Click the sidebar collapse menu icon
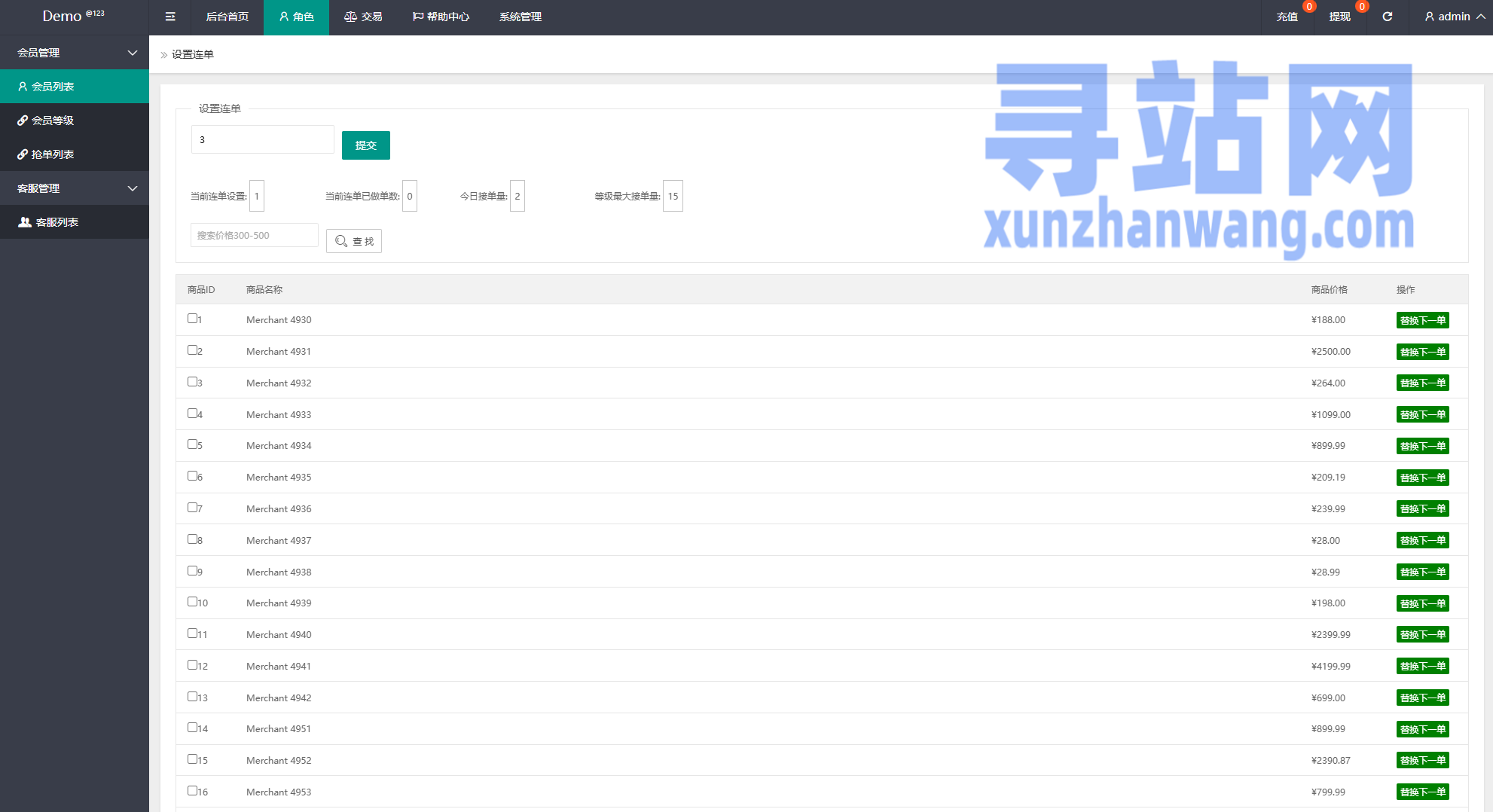The width and height of the screenshot is (1493, 812). pos(170,17)
